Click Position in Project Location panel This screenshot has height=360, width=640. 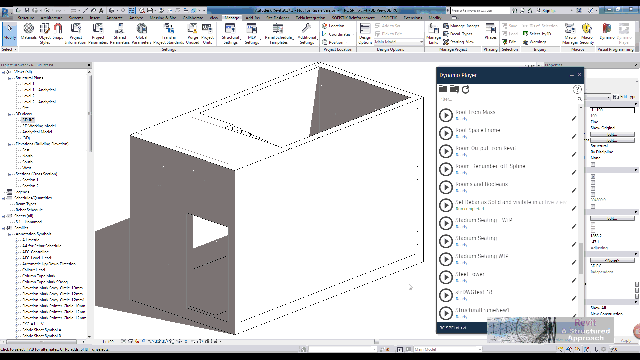pyautogui.click(x=332, y=42)
